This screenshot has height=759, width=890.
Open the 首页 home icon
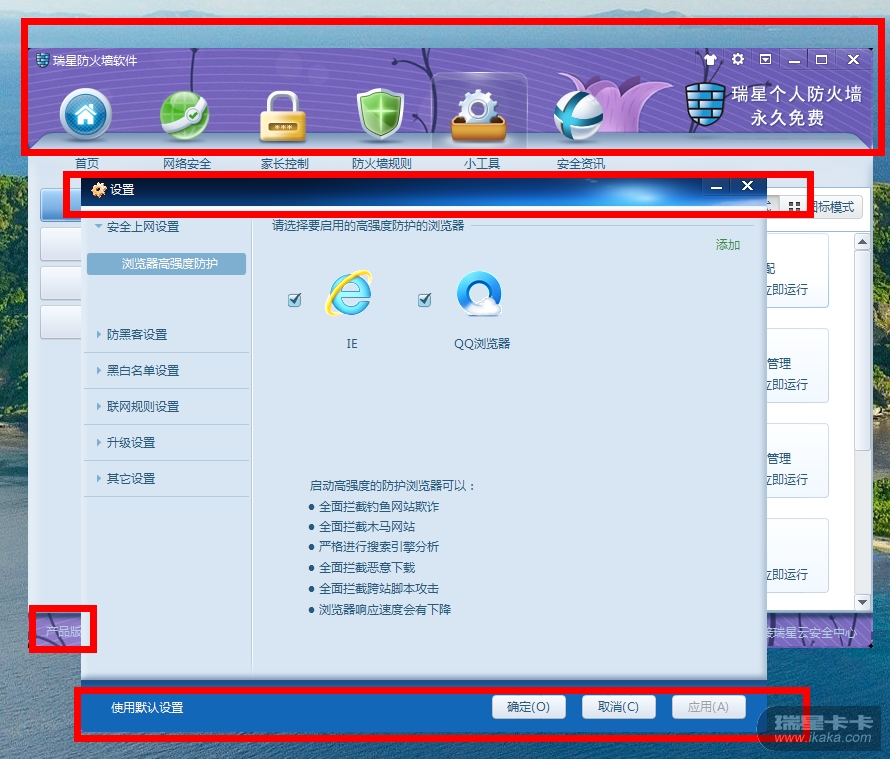tap(86, 114)
